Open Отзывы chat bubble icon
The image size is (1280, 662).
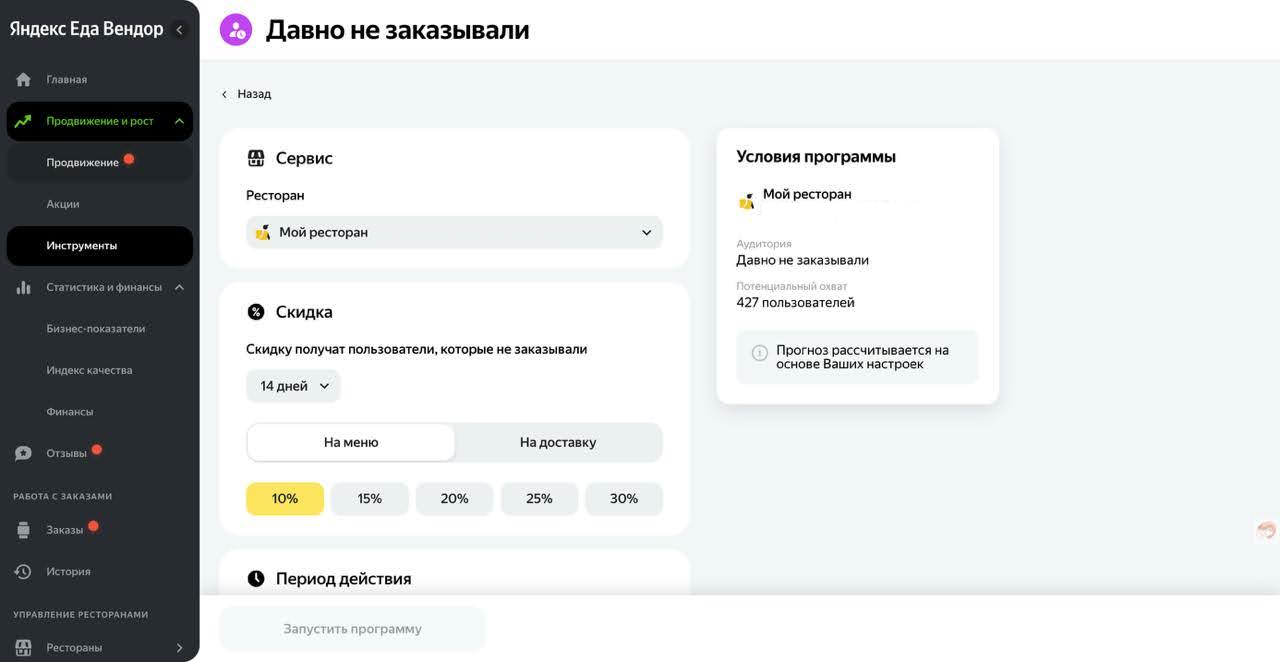(x=23, y=453)
